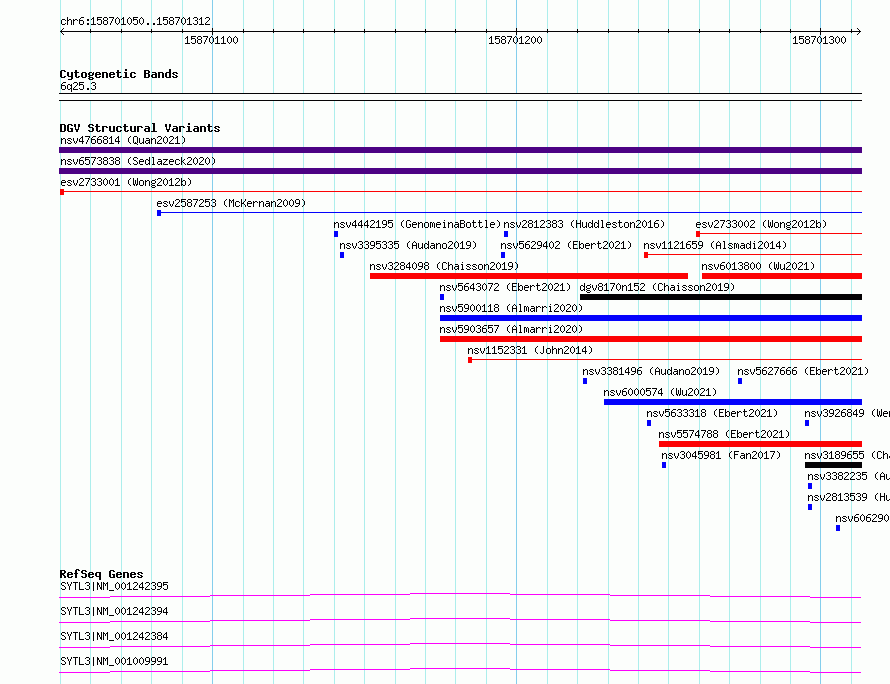Click the nsv6573838 (Sedlazeck2020) purple variant bar
This screenshot has width=890, height=684.
(460, 171)
